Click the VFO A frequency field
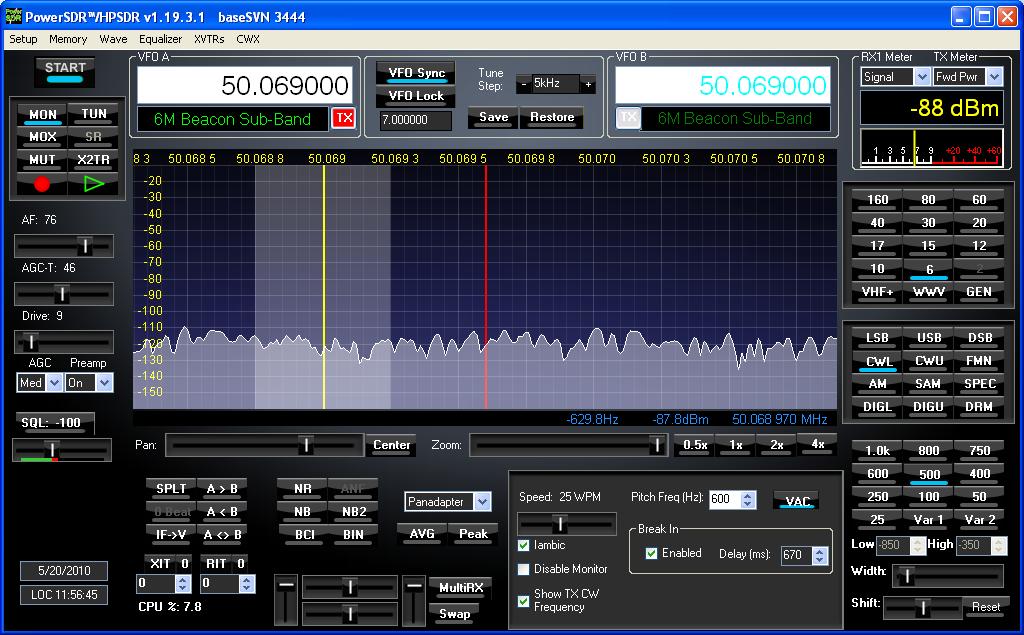Image resolution: width=1024 pixels, height=635 pixels. click(244, 86)
